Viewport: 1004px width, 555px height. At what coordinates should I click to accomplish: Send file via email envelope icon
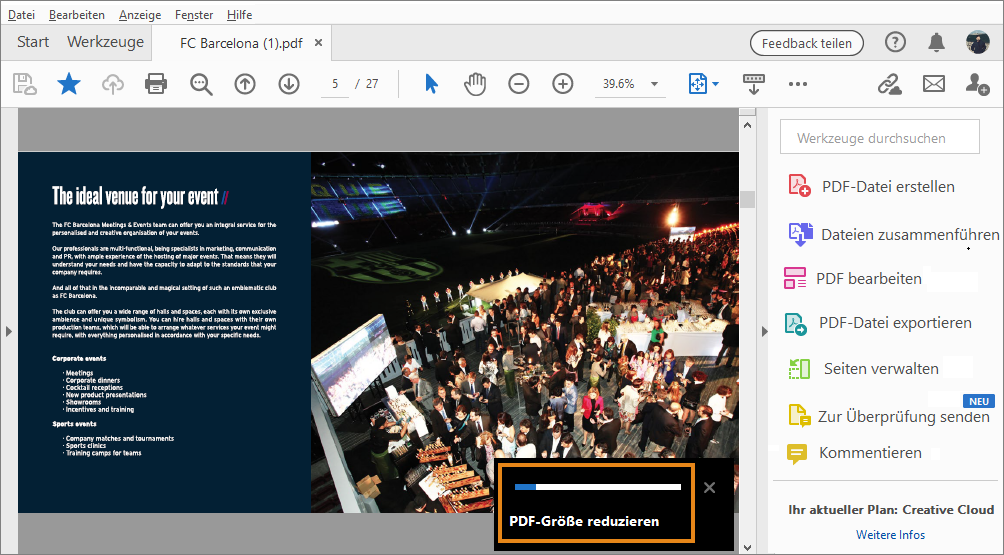[934, 84]
